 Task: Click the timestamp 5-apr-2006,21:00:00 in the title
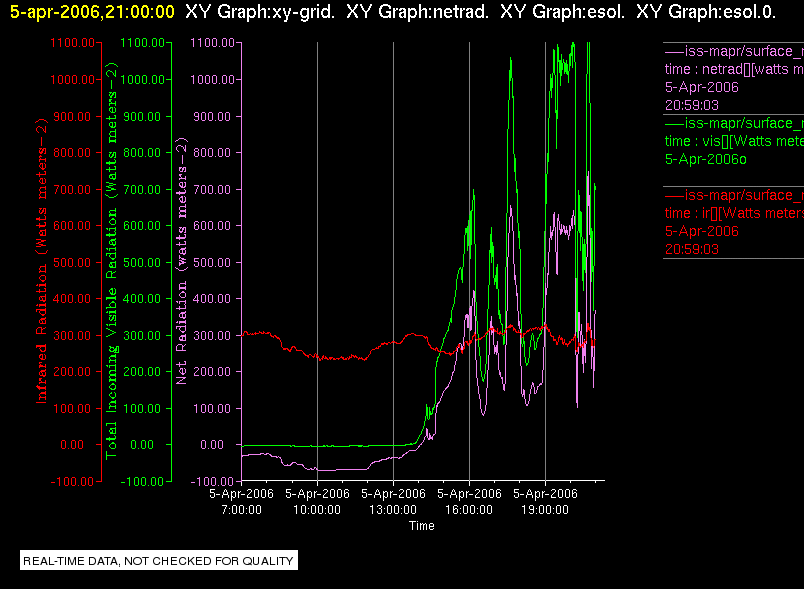[x=92, y=12]
